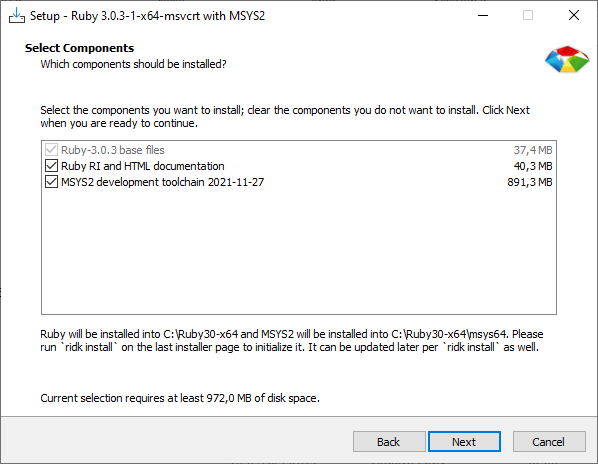Click the Ruby-3.0.3 base files label

(x=113, y=150)
